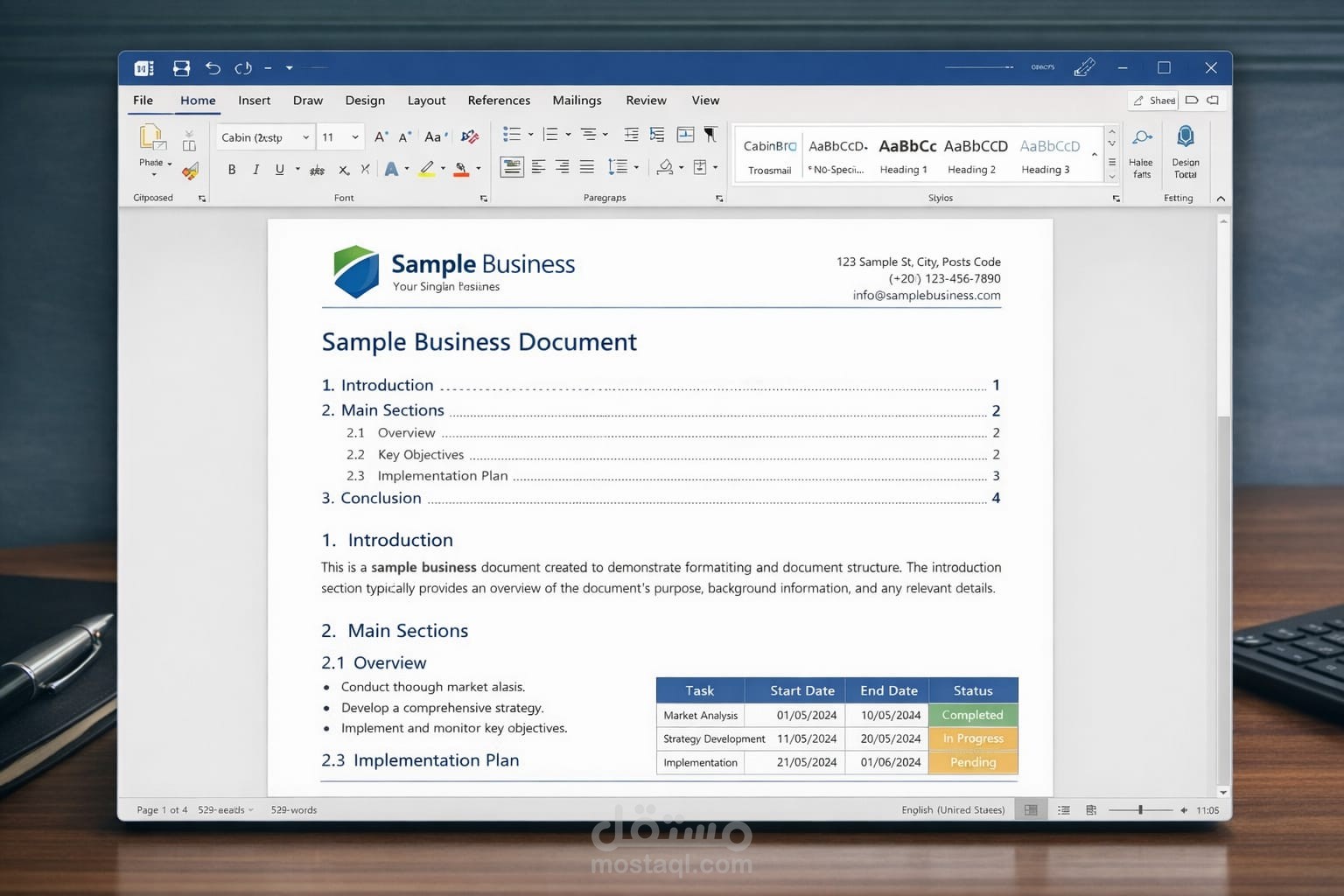Click the zoom slider in status bar
1344x896 pixels.
(1140, 810)
